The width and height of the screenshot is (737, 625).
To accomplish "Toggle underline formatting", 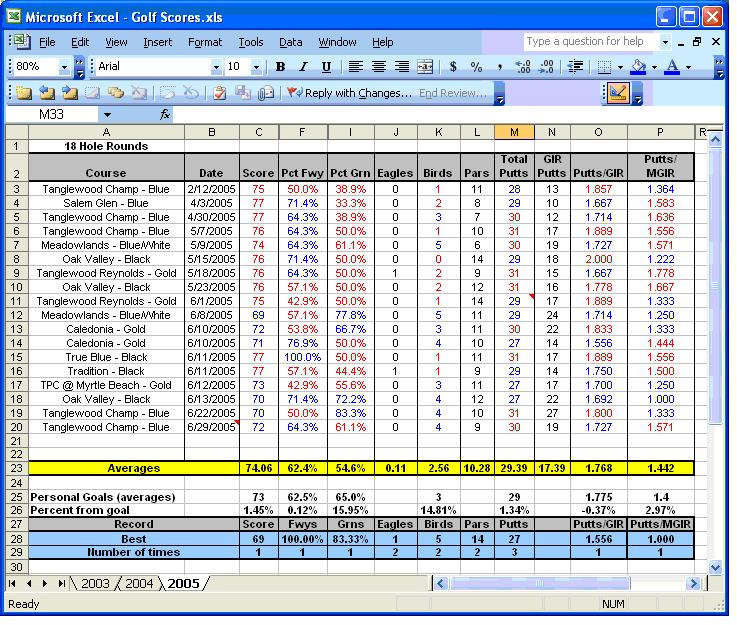I will (326, 67).
